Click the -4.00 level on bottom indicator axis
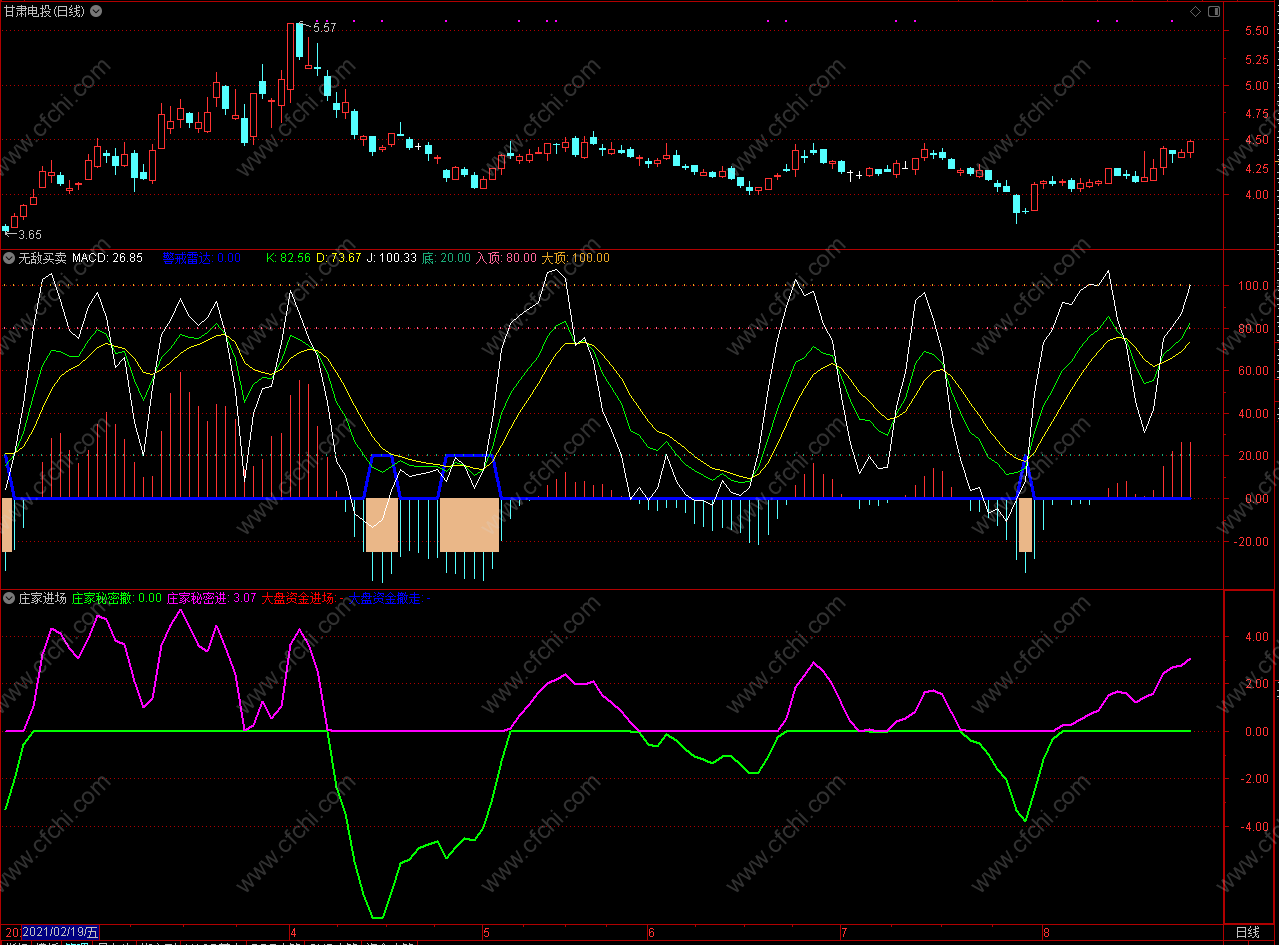 (1255, 828)
